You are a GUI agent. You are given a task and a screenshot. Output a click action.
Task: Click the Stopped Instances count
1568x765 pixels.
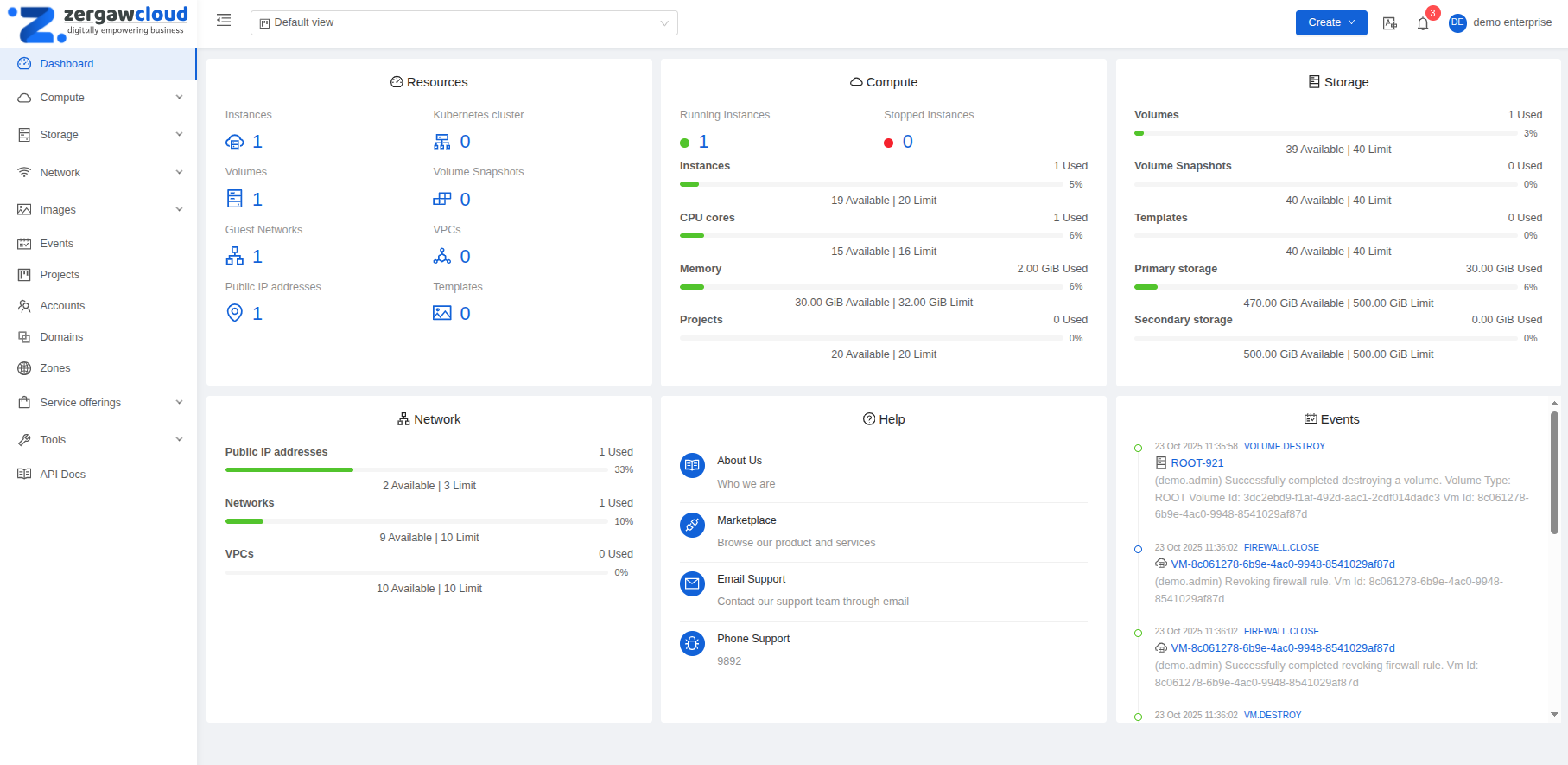pos(907,142)
